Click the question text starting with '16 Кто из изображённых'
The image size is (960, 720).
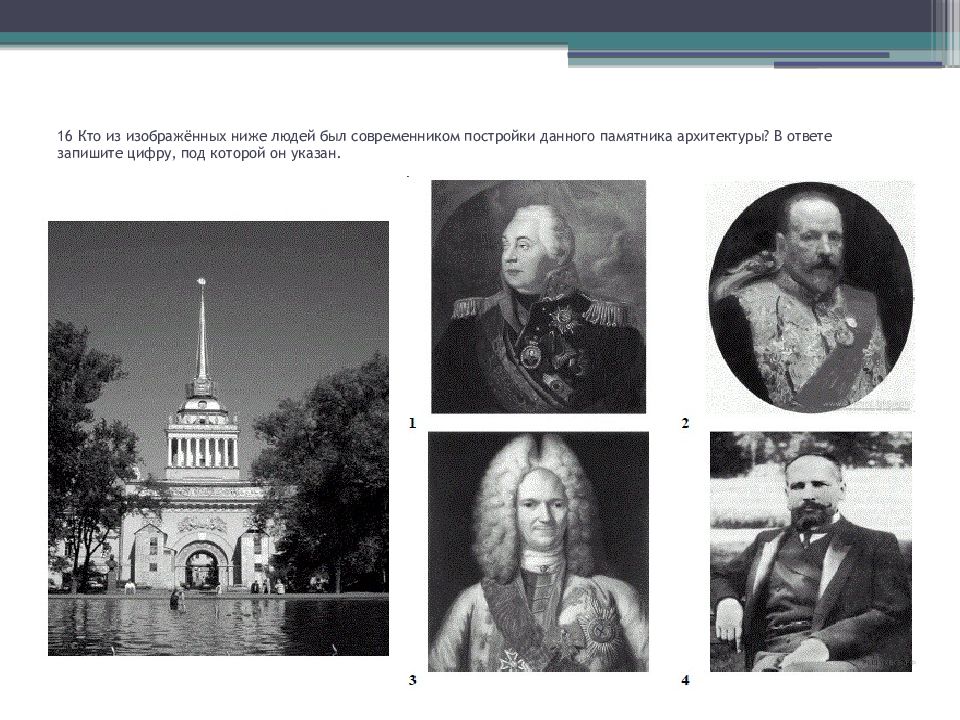coord(444,144)
